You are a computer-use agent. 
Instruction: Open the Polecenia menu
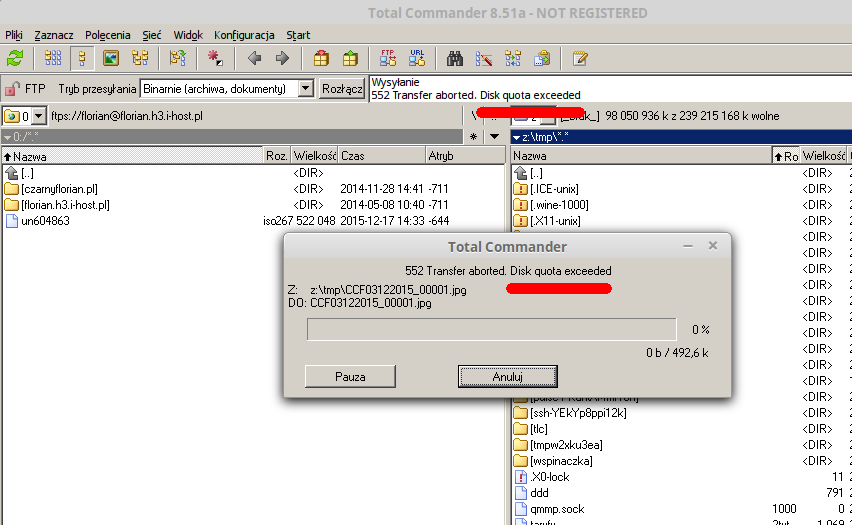pyautogui.click(x=108, y=35)
